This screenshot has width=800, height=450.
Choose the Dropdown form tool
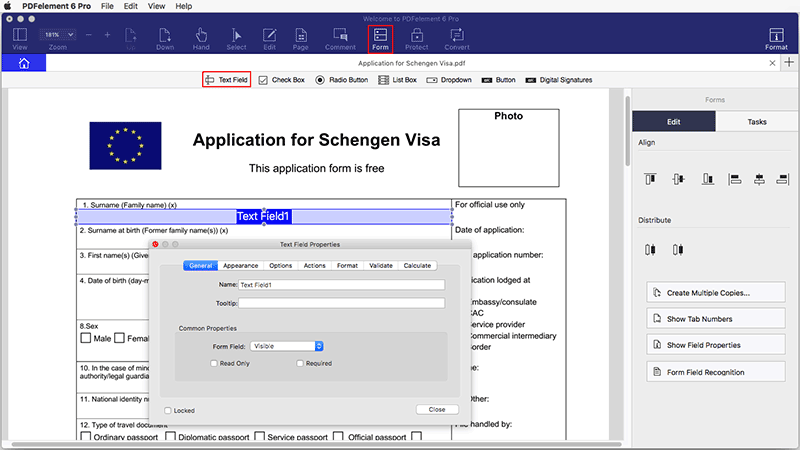tap(449, 80)
